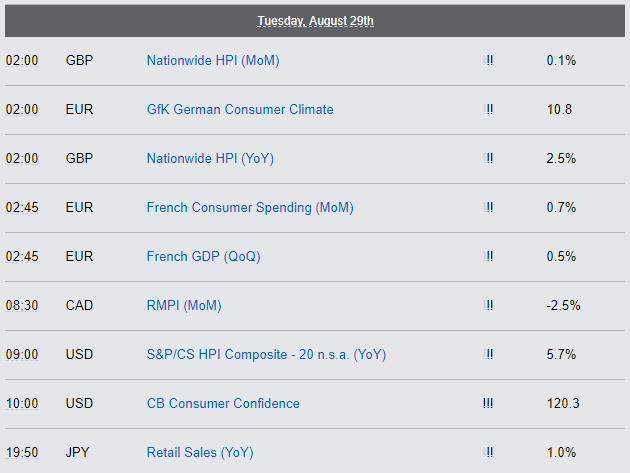
Task: Select the French GDP (QoQ) link
Action: 203,257
